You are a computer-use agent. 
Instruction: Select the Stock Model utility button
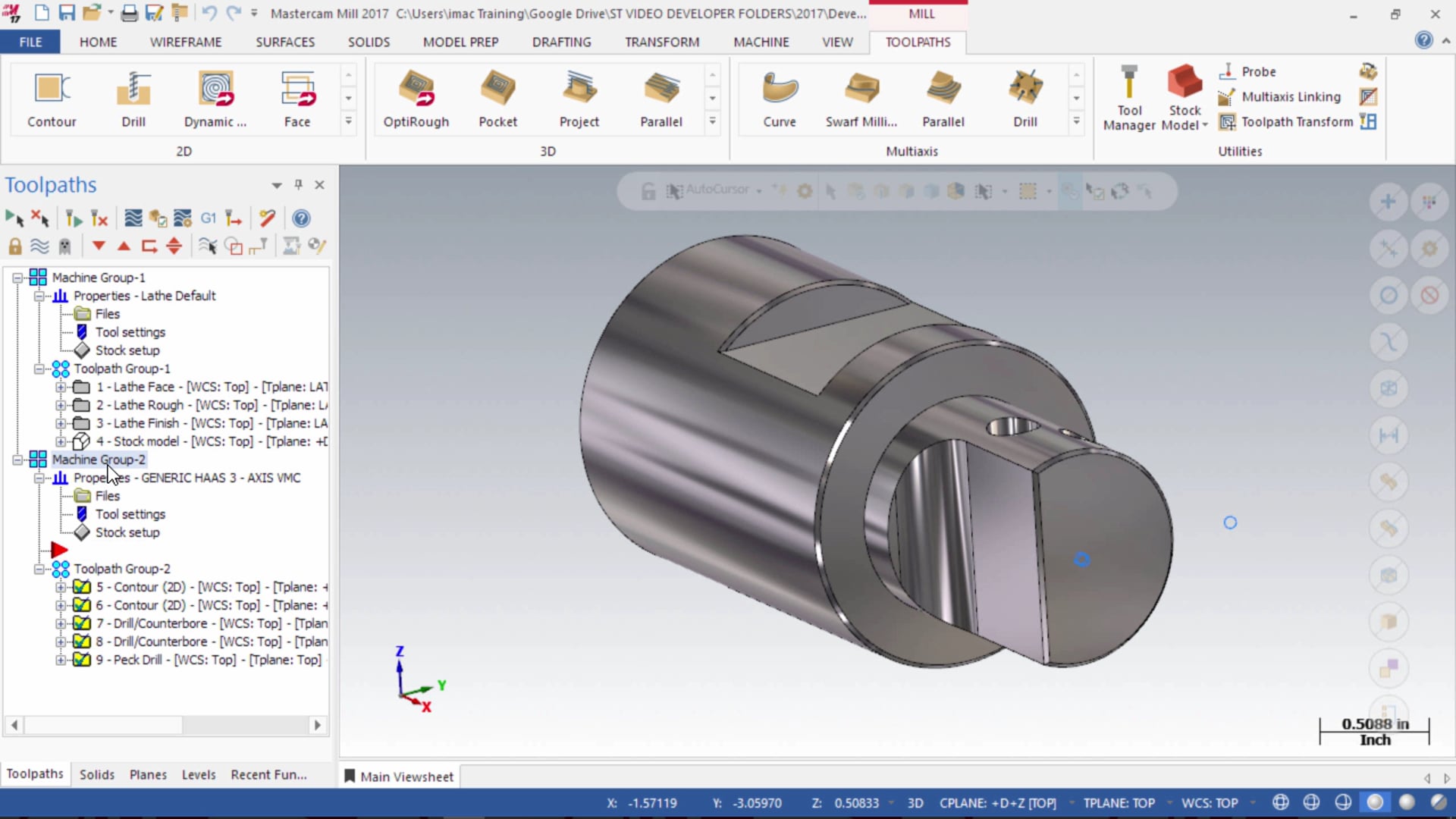pos(1184,95)
